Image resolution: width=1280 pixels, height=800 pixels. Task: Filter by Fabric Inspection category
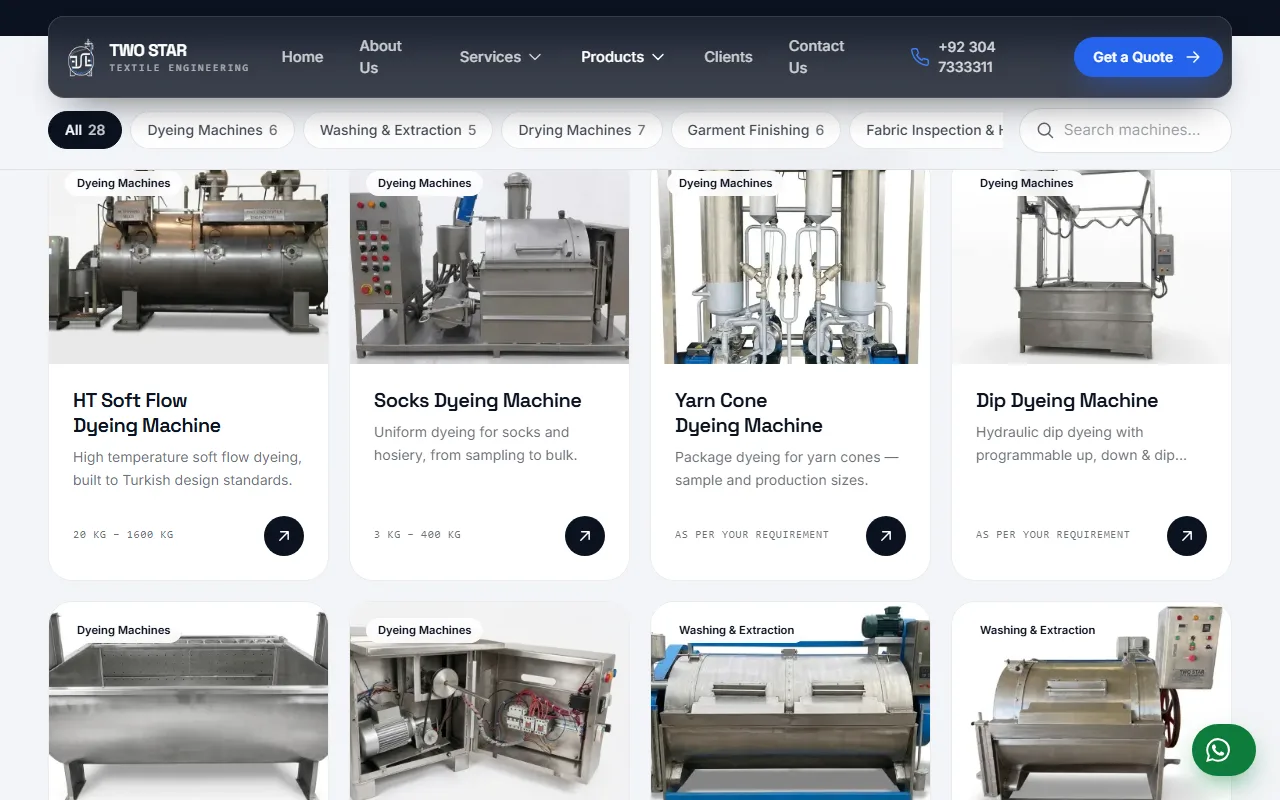[x=929, y=130]
